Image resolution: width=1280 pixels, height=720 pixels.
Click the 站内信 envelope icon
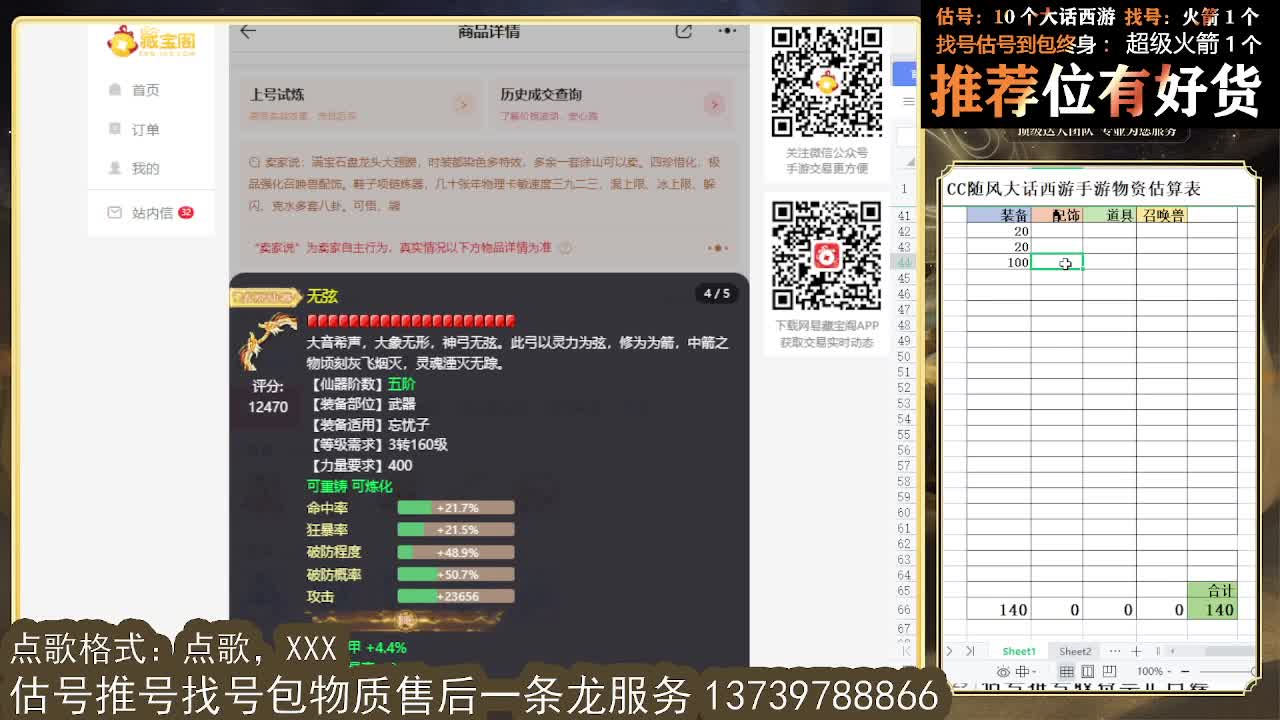[113, 212]
